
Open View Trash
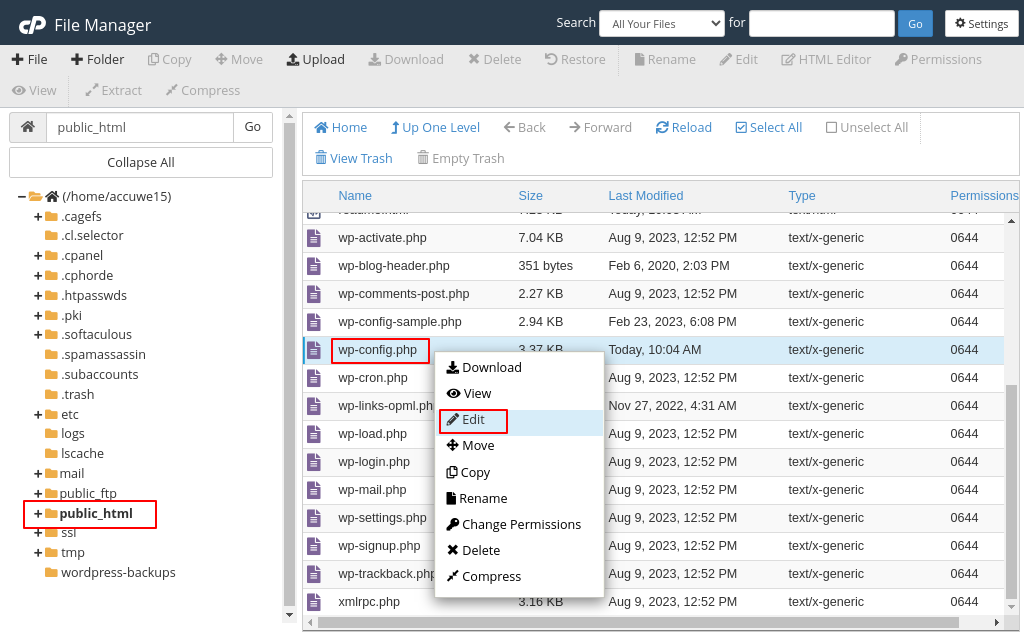(x=353, y=159)
